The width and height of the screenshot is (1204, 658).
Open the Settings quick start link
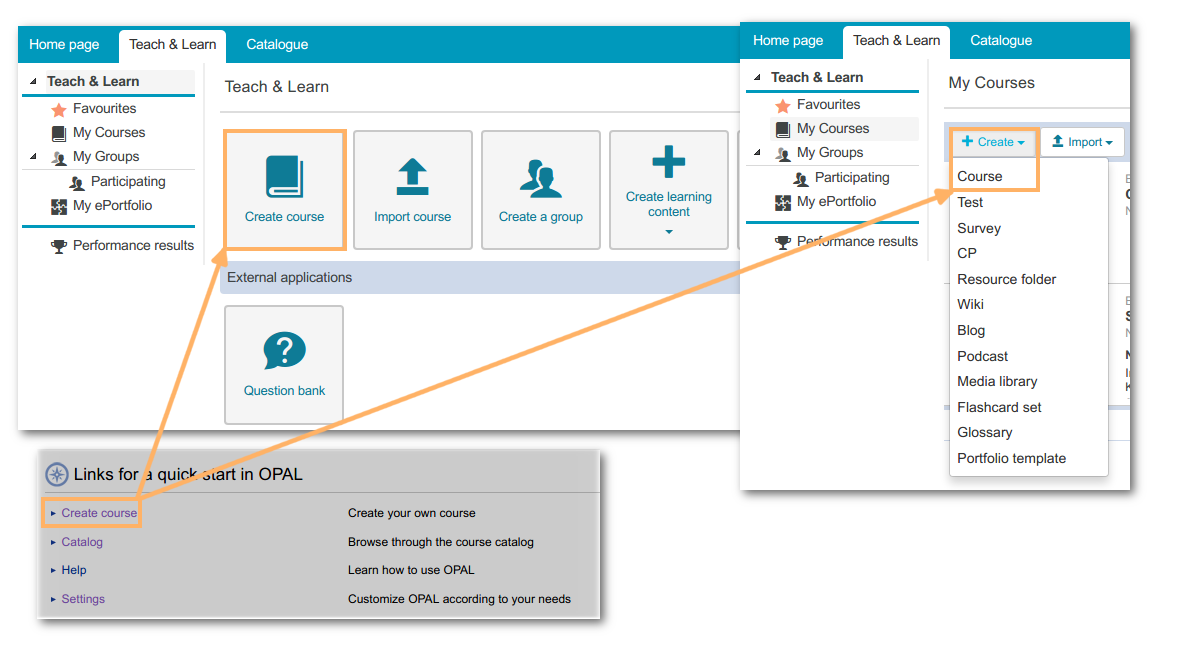[83, 599]
